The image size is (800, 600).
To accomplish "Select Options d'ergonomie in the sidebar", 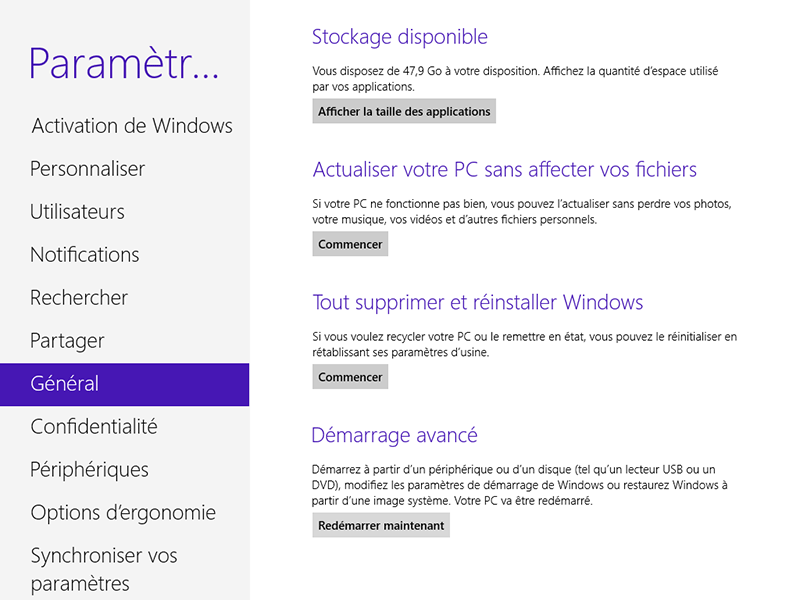I will tap(123, 513).
